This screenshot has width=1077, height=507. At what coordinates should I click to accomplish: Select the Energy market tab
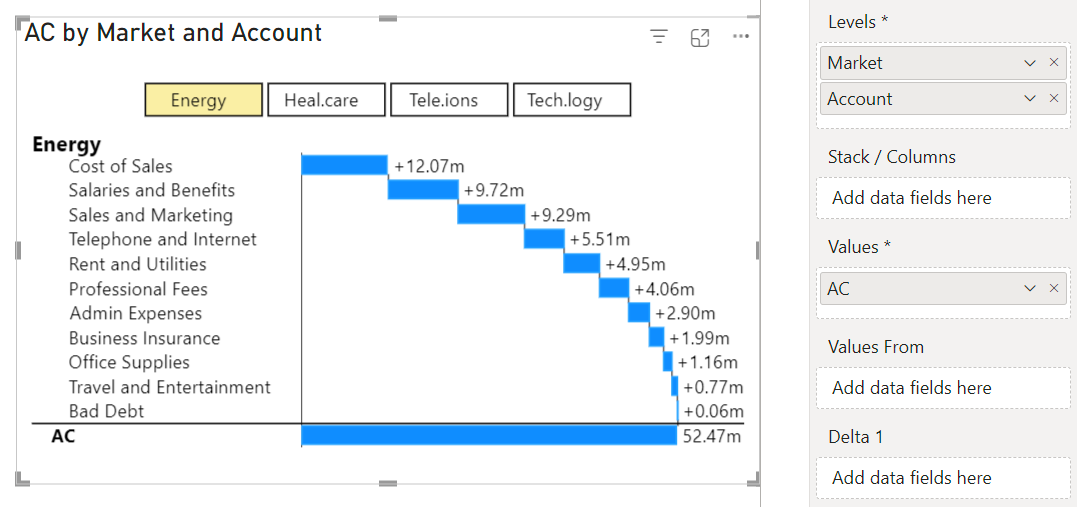tap(204, 100)
